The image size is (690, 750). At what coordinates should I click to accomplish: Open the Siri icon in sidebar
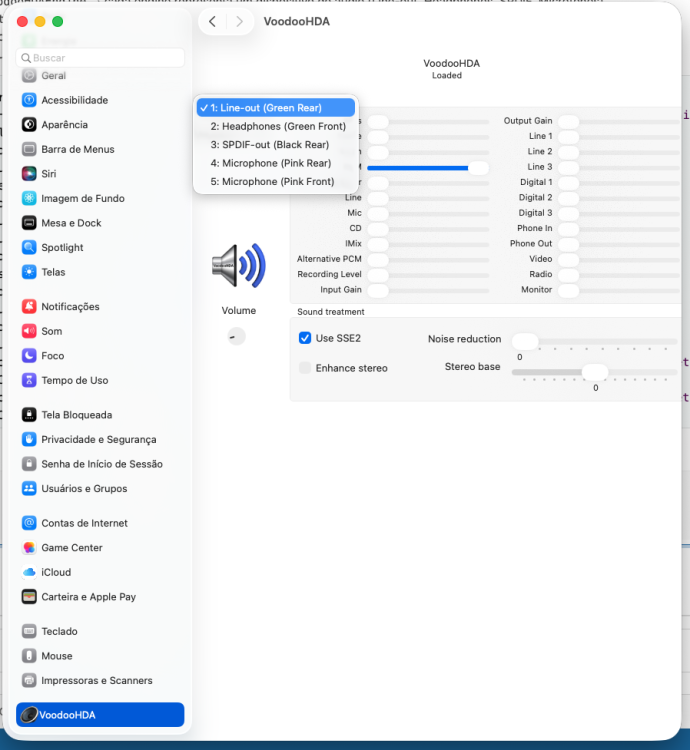[29, 174]
